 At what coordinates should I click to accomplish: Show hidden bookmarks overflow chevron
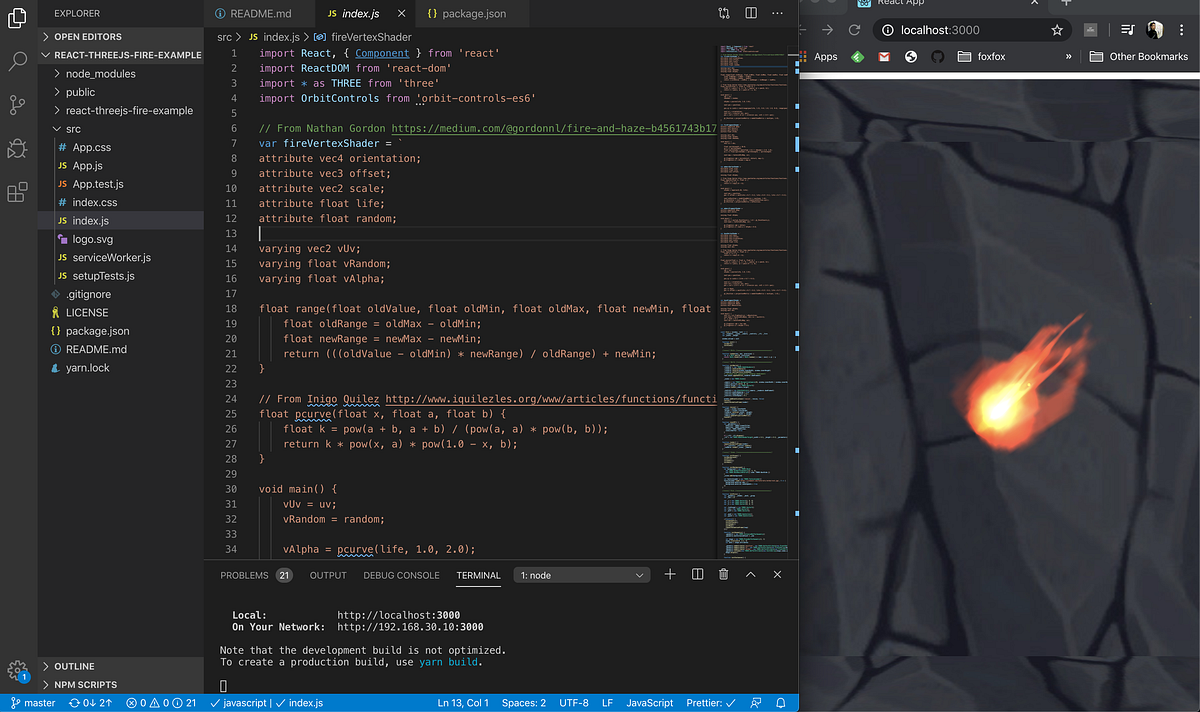point(1068,57)
